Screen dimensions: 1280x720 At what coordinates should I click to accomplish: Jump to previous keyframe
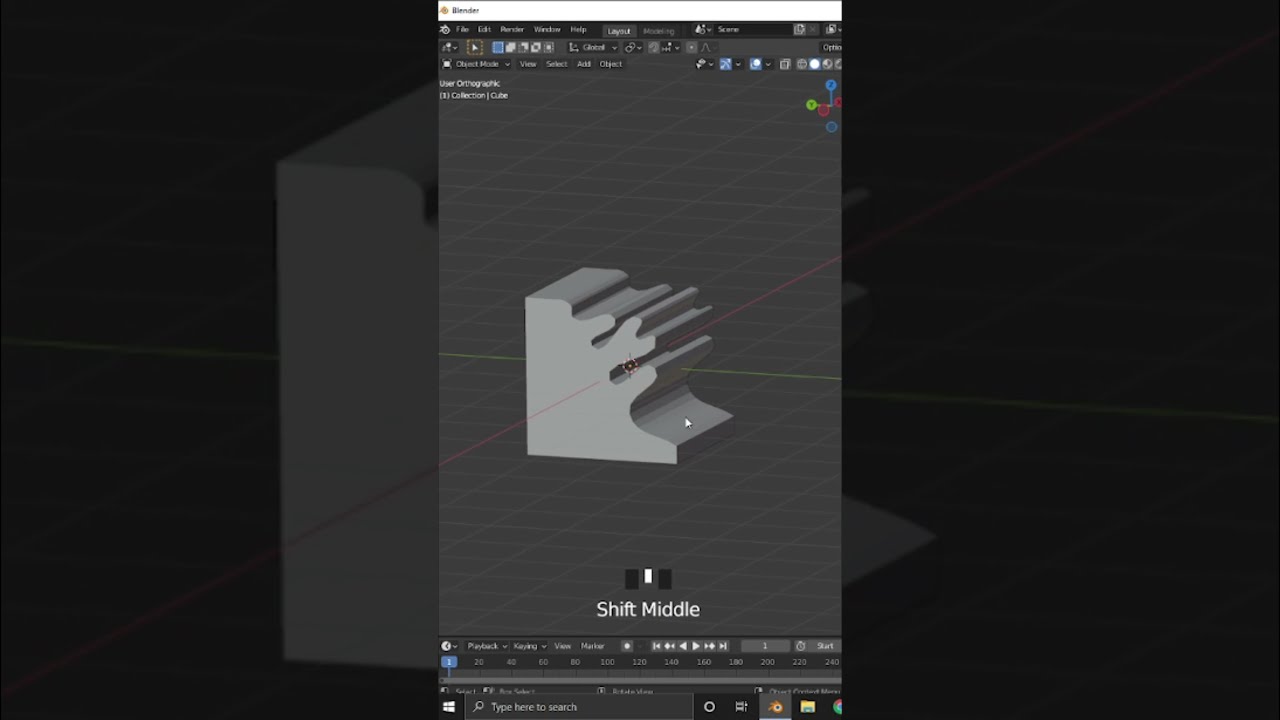(x=669, y=646)
